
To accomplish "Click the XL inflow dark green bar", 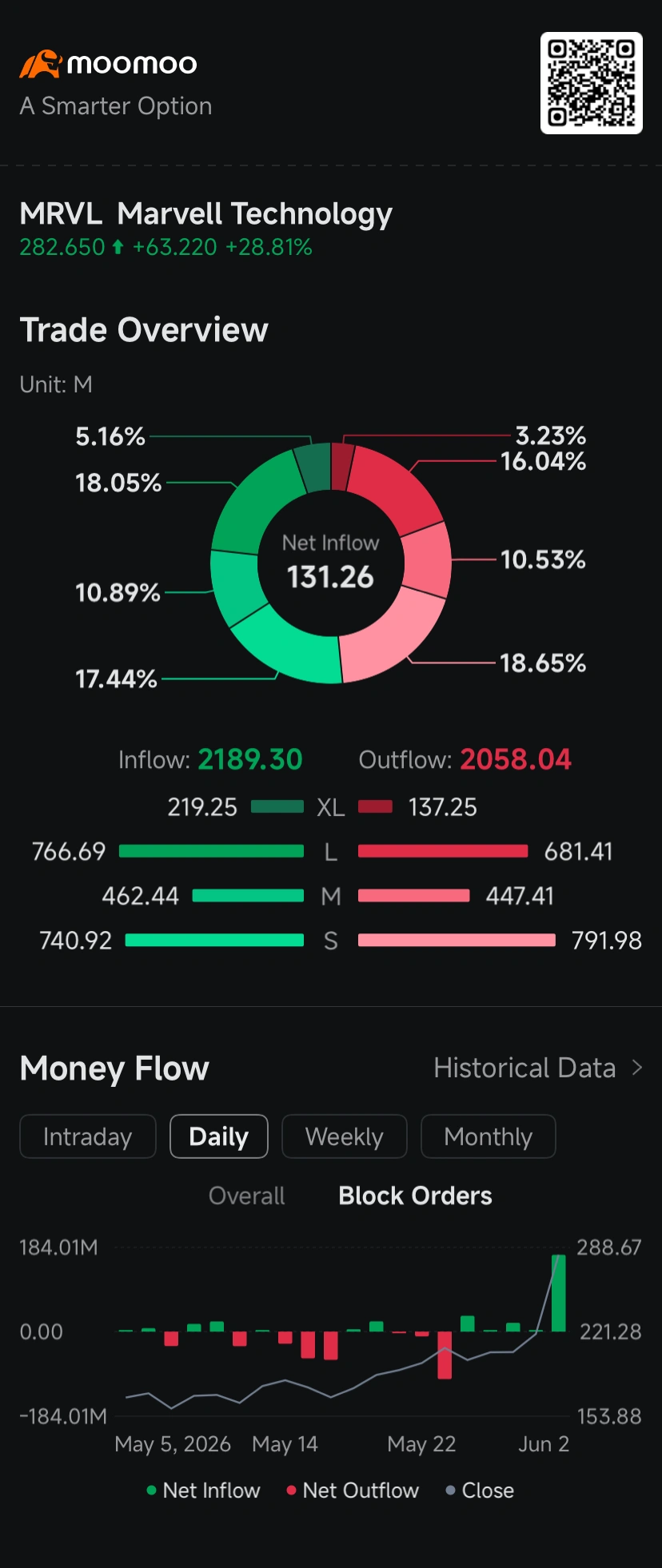I will 277,806.
